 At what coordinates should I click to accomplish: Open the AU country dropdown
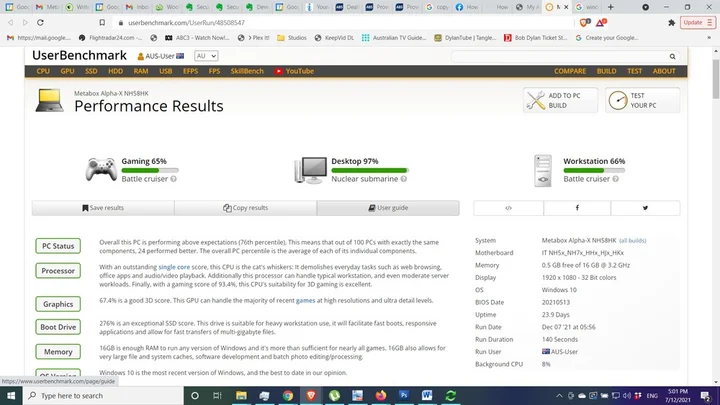pos(206,56)
